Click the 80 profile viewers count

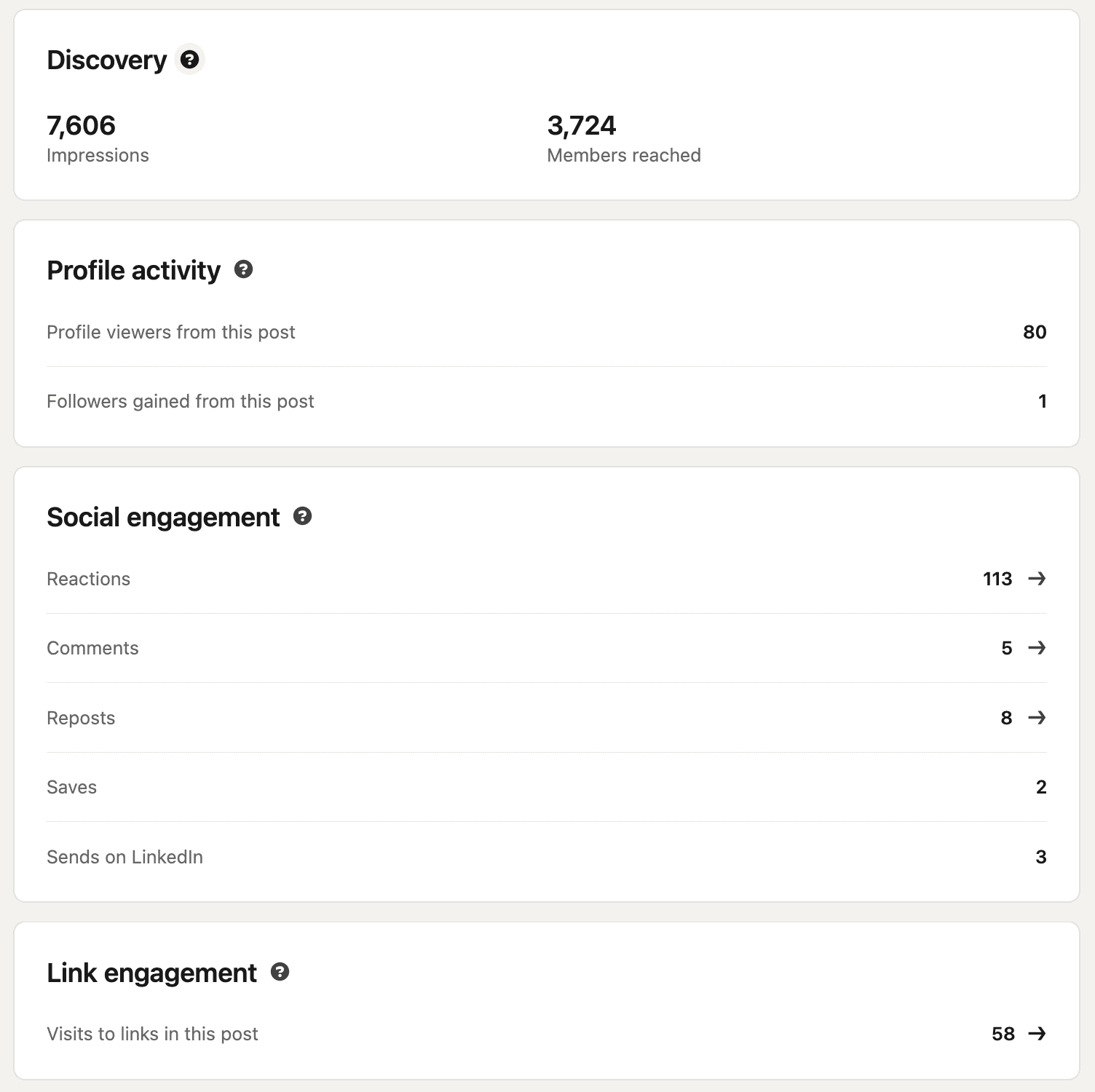tap(1034, 332)
